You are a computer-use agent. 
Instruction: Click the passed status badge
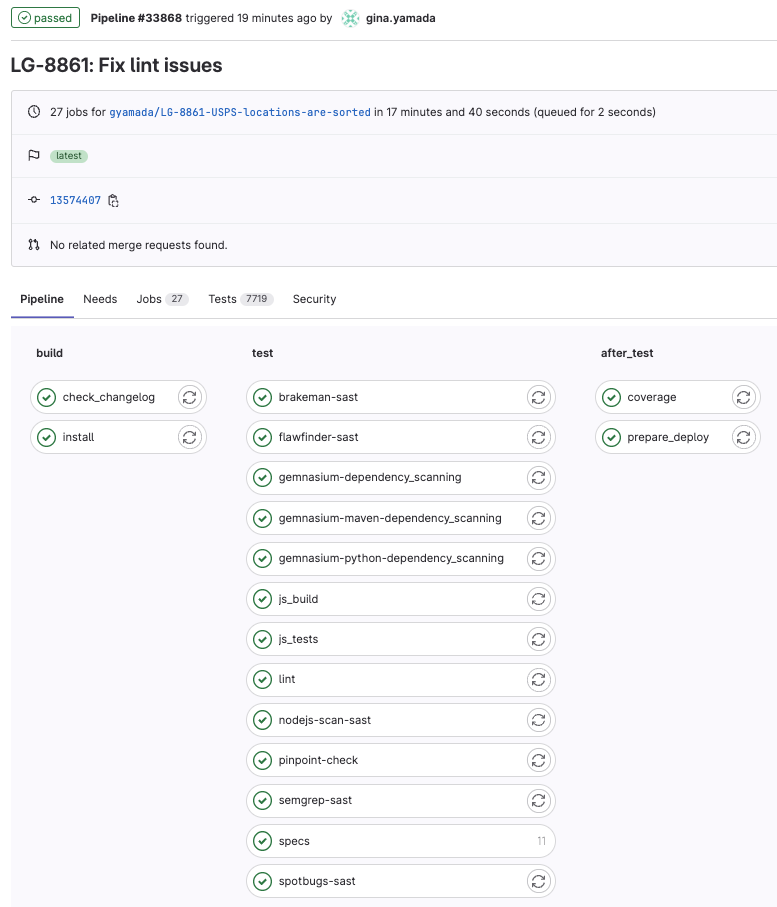[45, 18]
